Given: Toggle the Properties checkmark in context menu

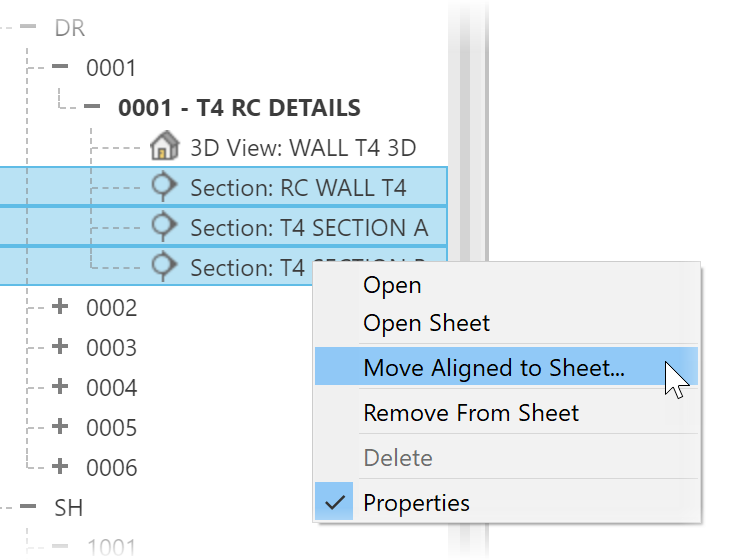Looking at the screenshot, I should (x=334, y=502).
